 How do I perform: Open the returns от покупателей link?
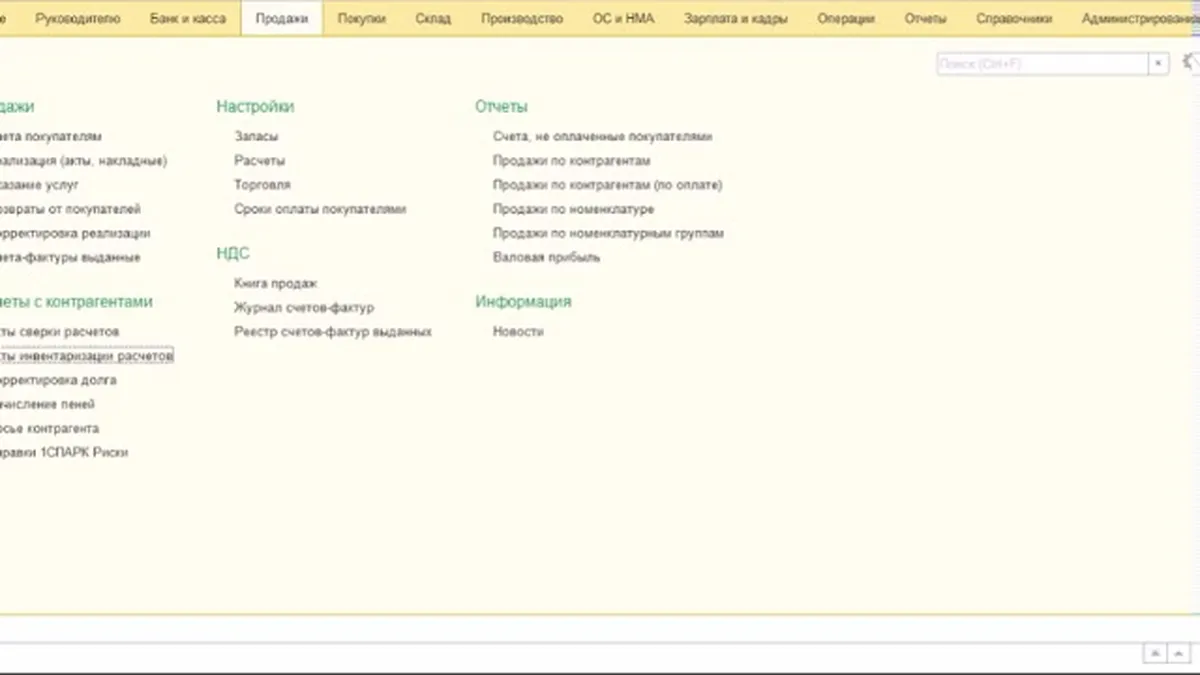tap(70, 209)
